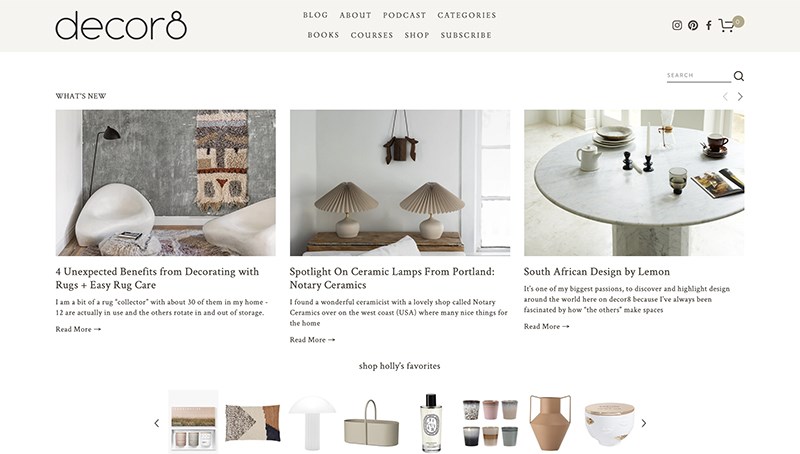Open the shopping cart icon
Image resolution: width=800 pixels, height=454 pixels.
[x=727, y=25]
